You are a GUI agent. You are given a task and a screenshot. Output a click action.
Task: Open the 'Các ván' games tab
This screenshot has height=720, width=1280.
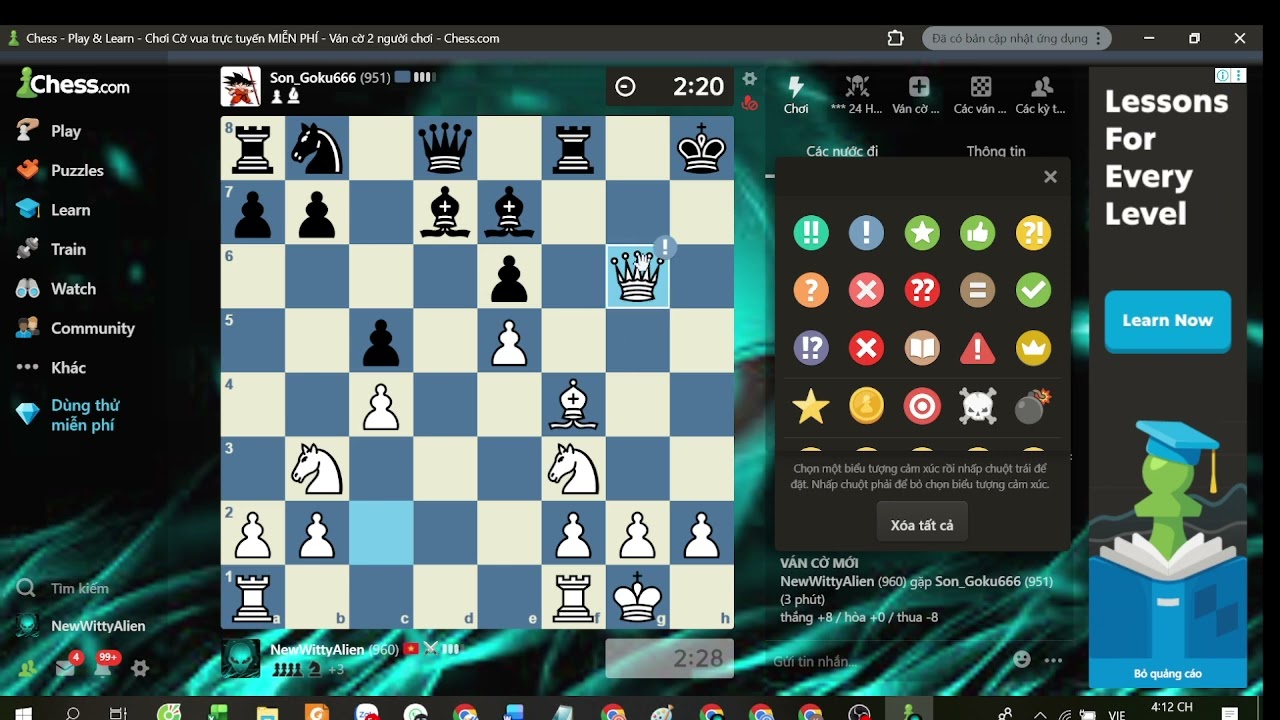[x=980, y=94]
